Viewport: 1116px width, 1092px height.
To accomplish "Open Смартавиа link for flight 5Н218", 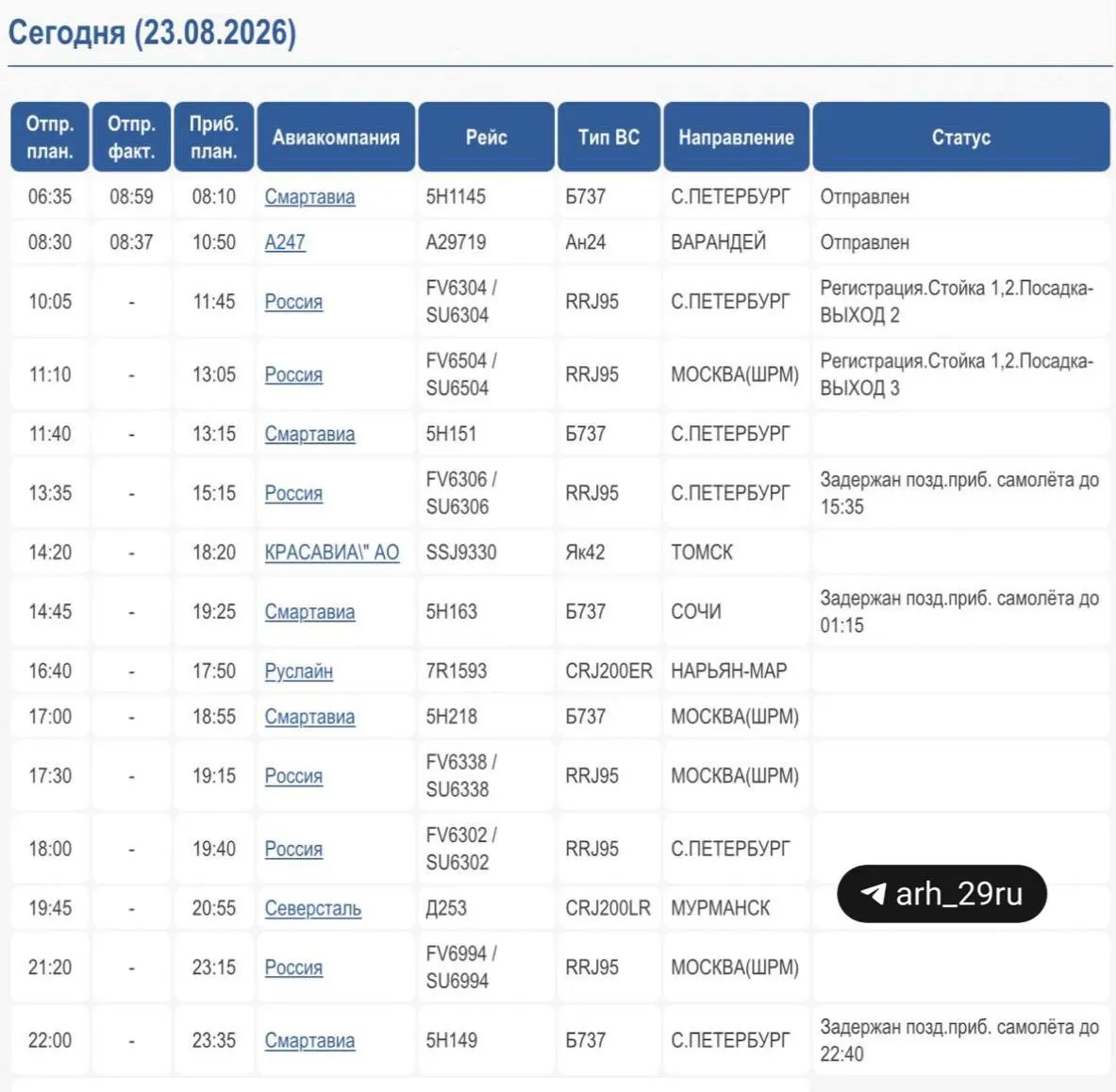I will tap(309, 717).
